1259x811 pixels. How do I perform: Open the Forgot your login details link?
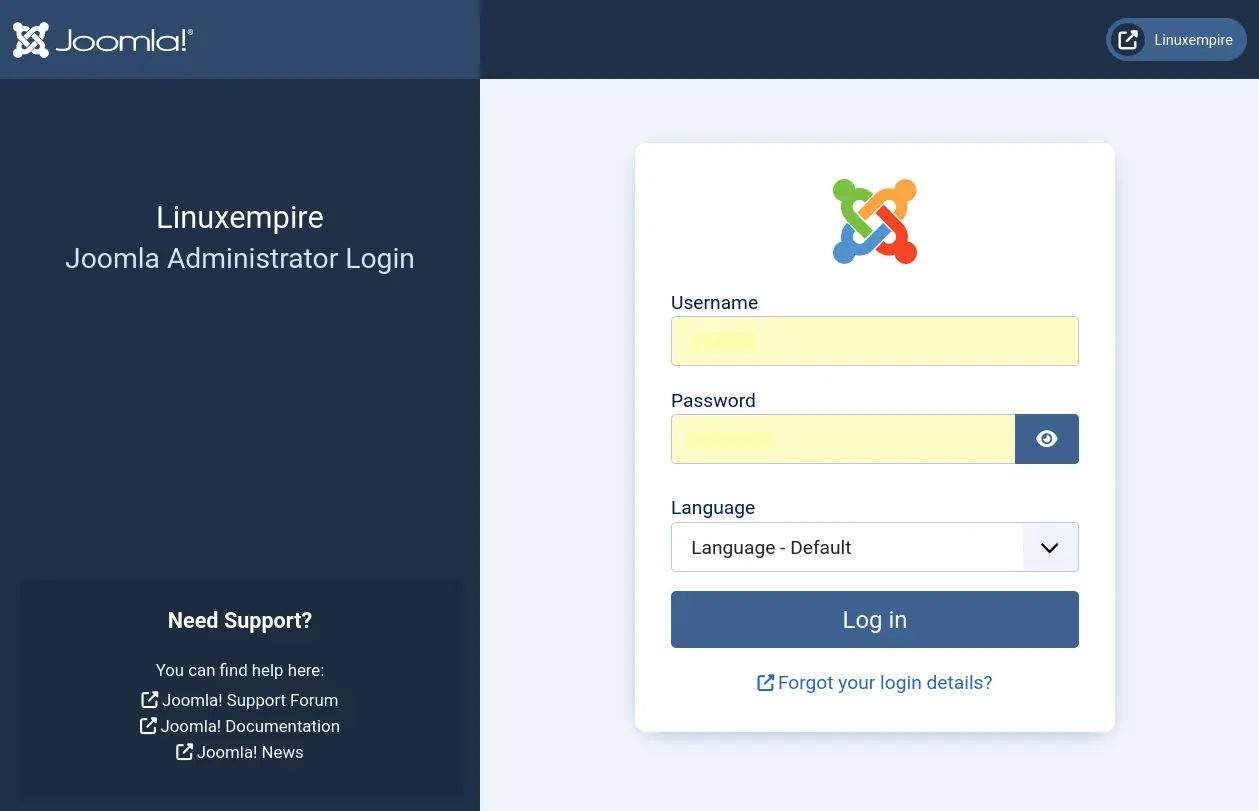(x=885, y=682)
